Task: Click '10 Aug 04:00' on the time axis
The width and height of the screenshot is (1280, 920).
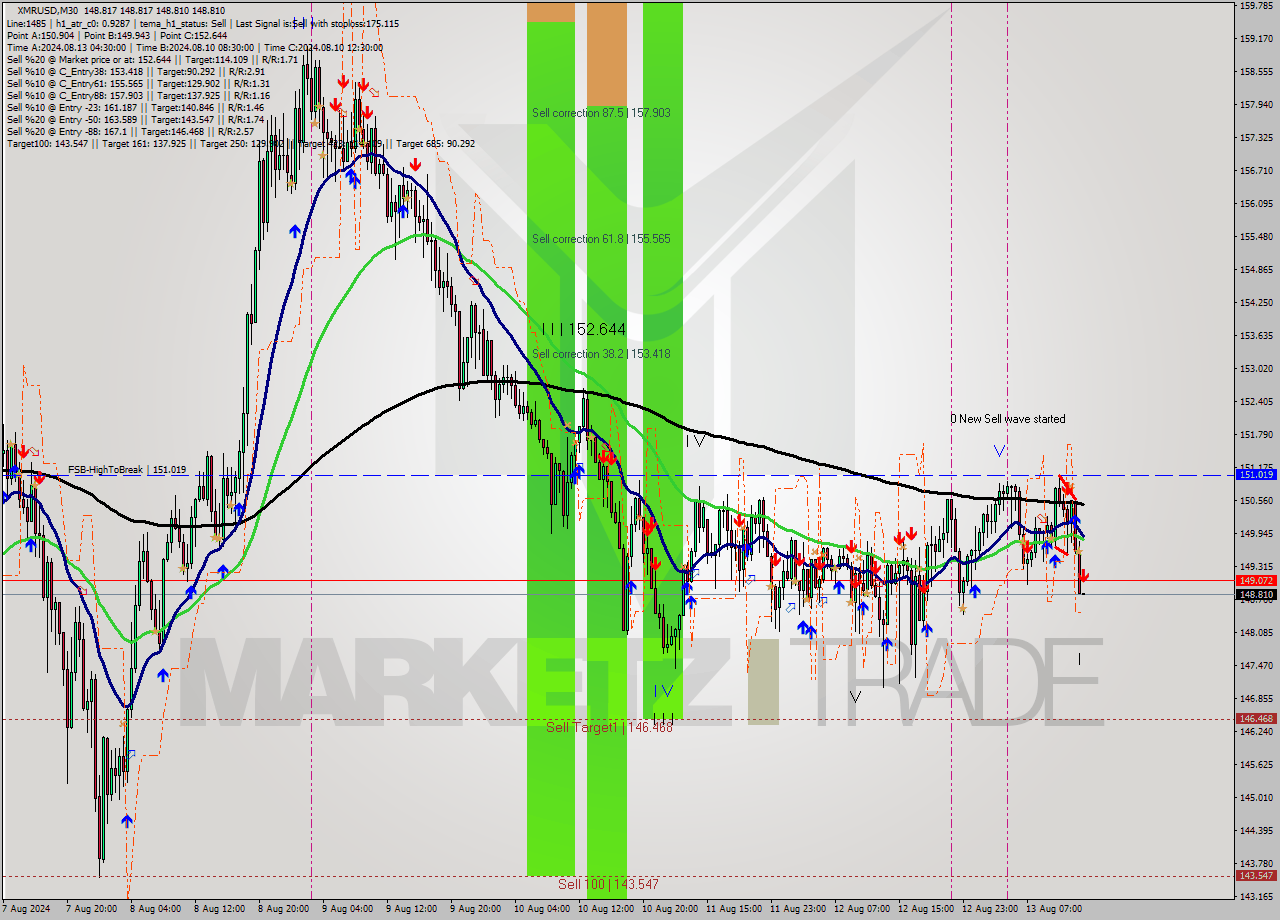Action: [x=543, y=909]
